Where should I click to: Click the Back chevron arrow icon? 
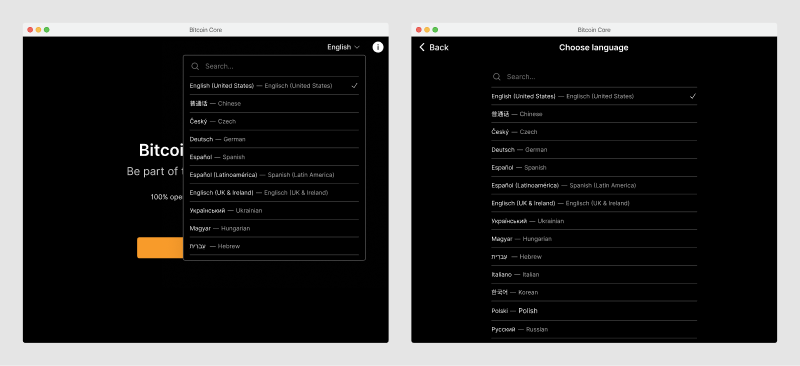click(422, 47)
